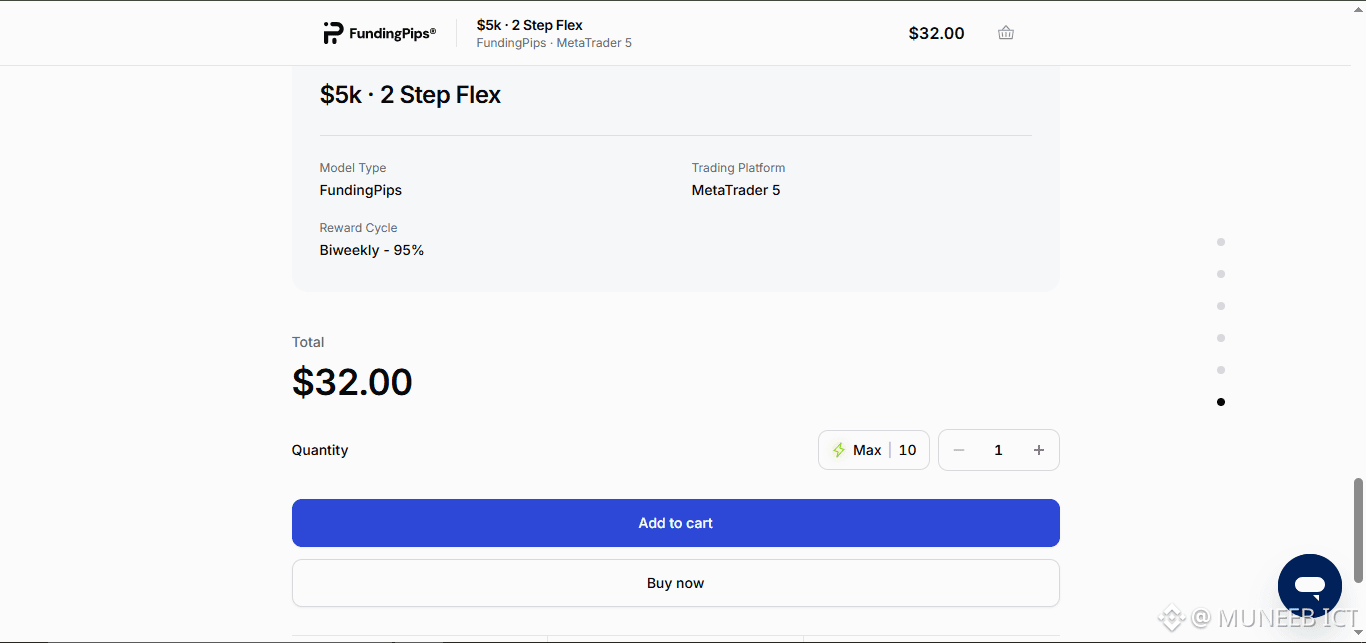The width and height of the screenshot is (1366, 643).
Task: Click the active black section indicator dot
Action: (1221, 402)
